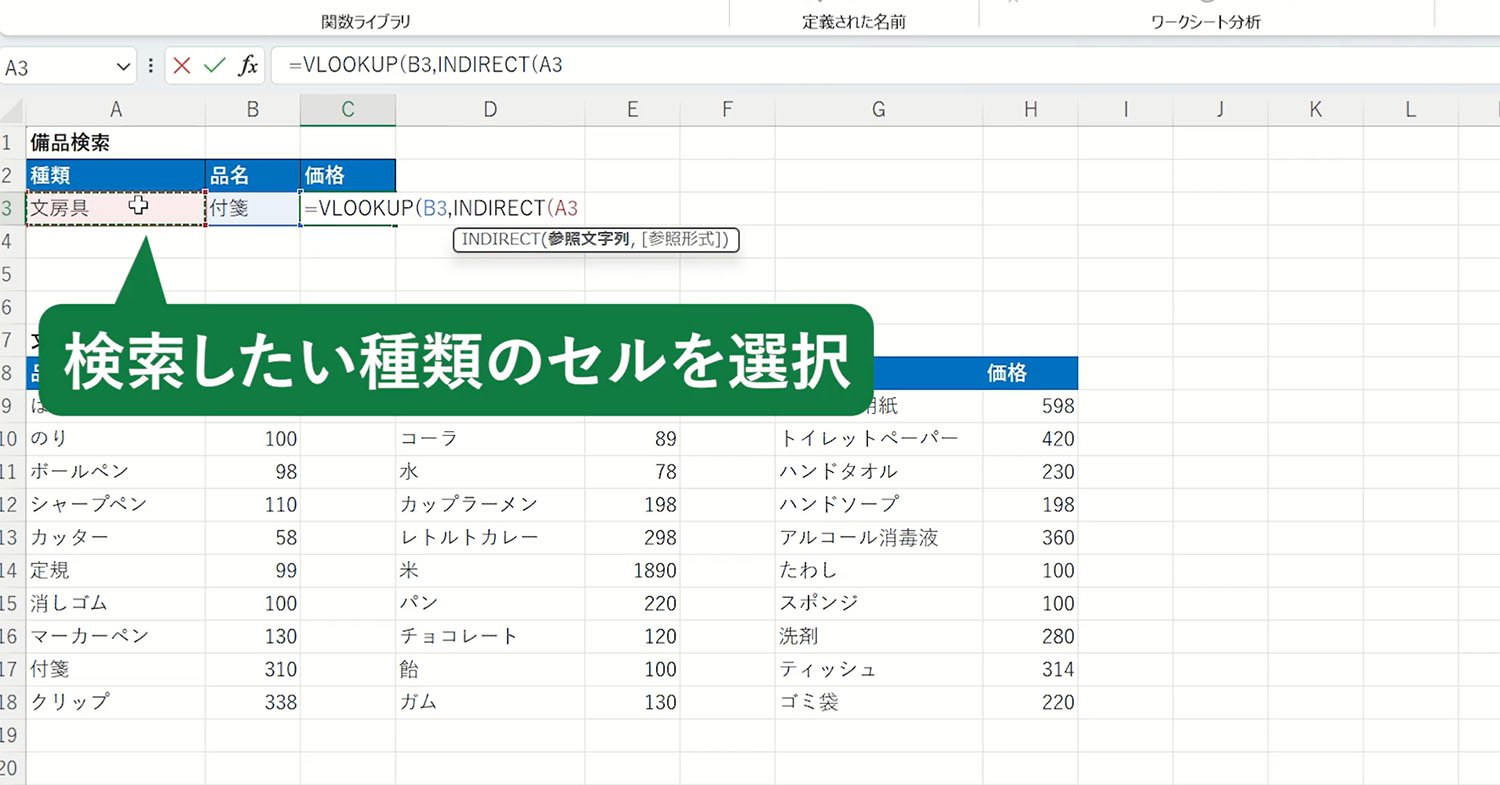1500x785 pixels.
Task: Select column L header
Action: click(x=1410, y=110)
